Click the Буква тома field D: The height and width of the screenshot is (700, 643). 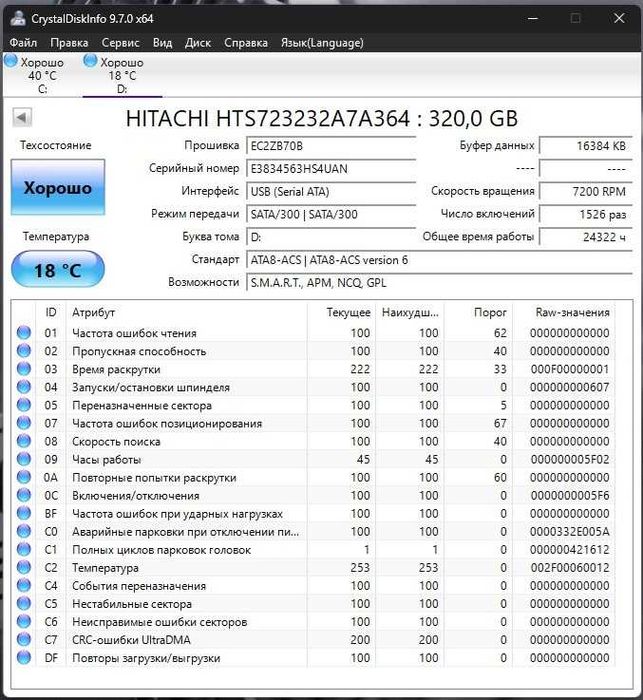331,237
